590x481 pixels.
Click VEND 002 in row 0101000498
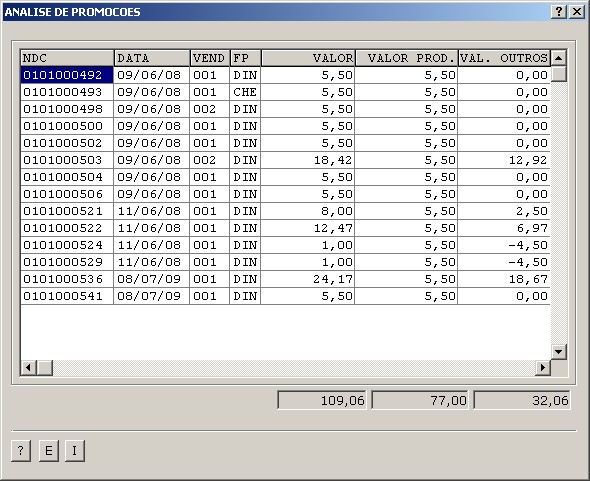pos(210,109)
